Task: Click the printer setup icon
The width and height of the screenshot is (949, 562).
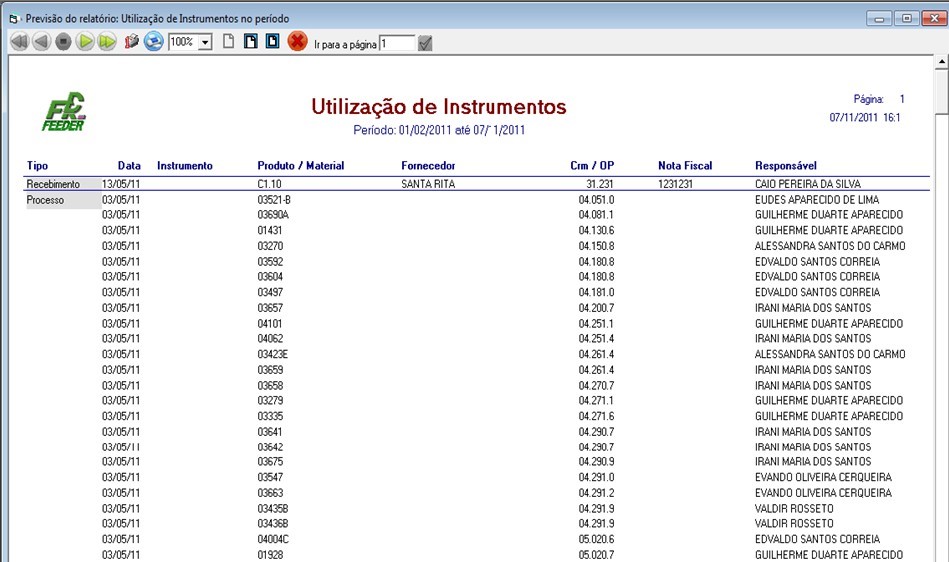Action: pyautogui.click(x=131, y=42)
